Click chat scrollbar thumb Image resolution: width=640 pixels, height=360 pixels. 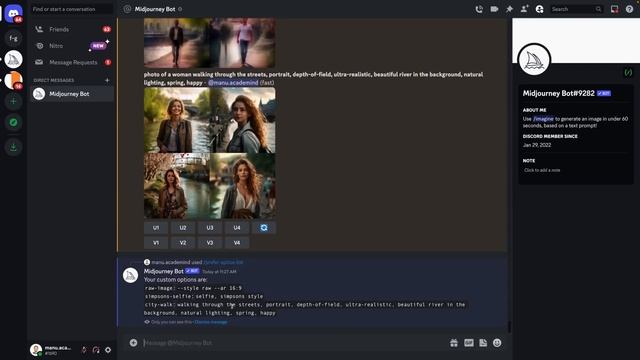509,326
